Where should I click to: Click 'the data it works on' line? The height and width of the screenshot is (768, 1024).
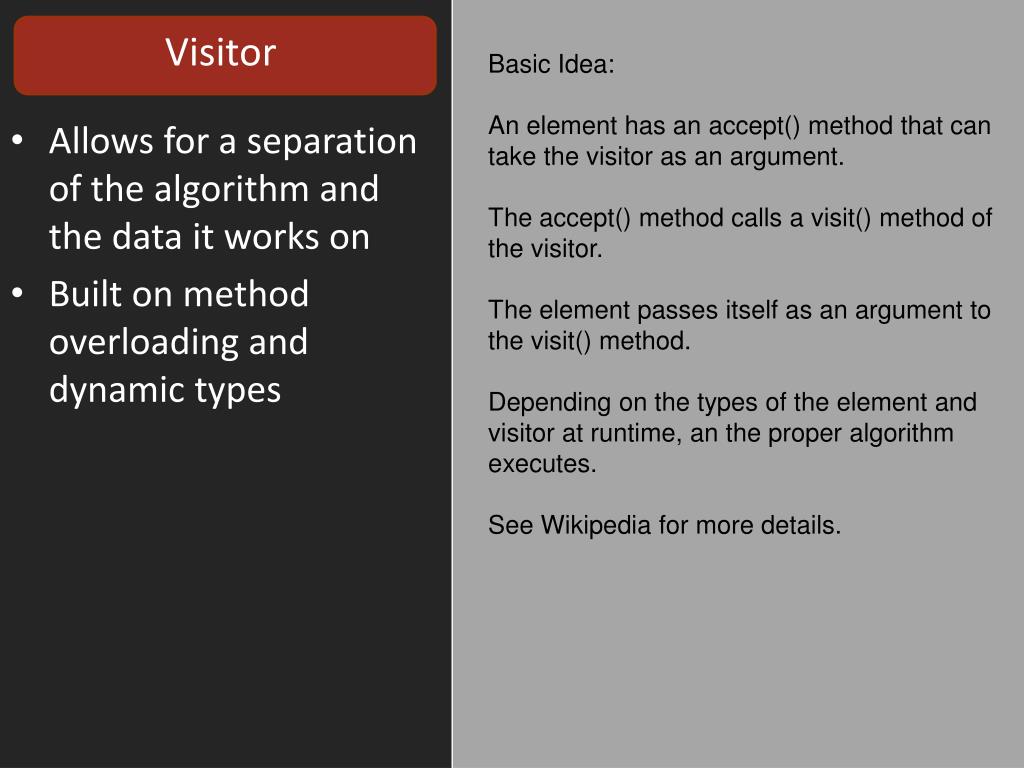[209, 236]
